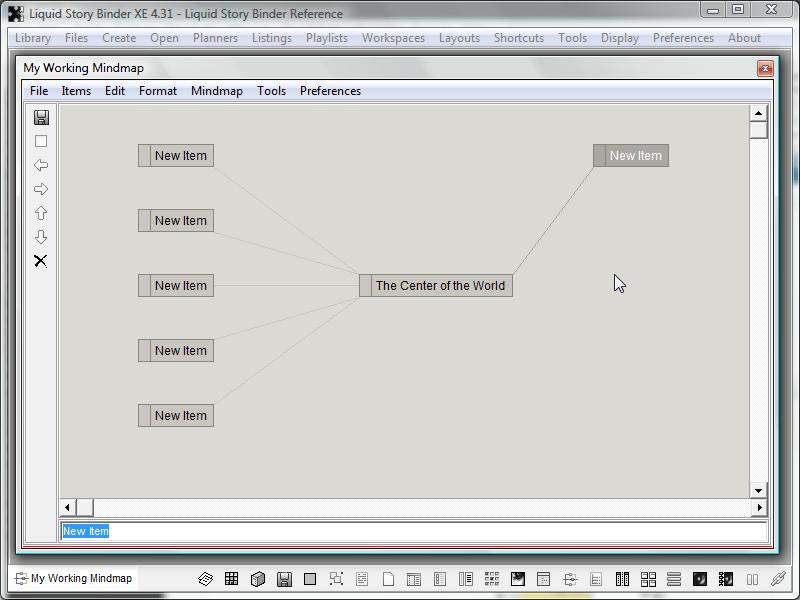Open the Mindmap menu in the mindmap window
800x600 pixels.
tap(216, 91)
